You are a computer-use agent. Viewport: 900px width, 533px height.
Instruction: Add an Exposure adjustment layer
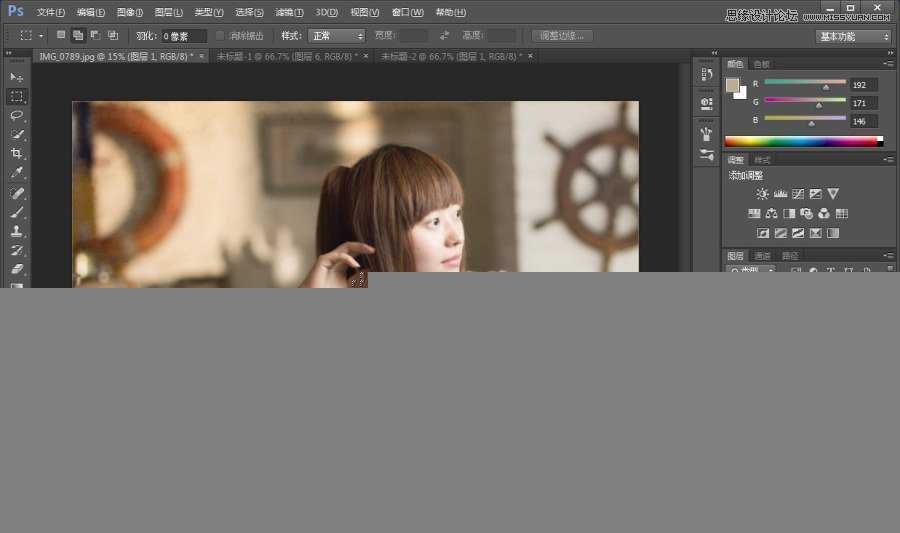[x=816, y=194]
